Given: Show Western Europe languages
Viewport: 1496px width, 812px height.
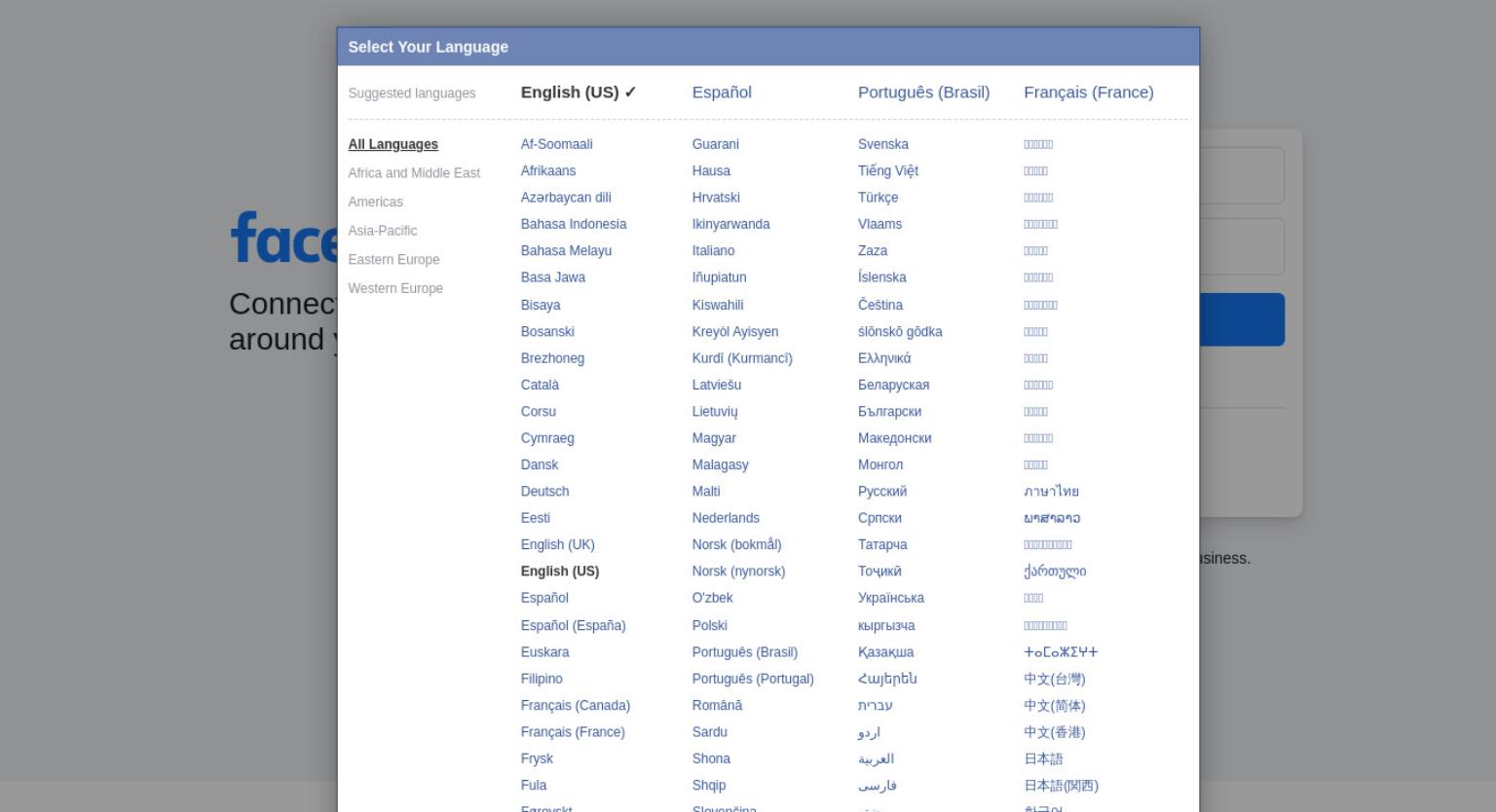Looking at the screenshot, I should [395, 288].
